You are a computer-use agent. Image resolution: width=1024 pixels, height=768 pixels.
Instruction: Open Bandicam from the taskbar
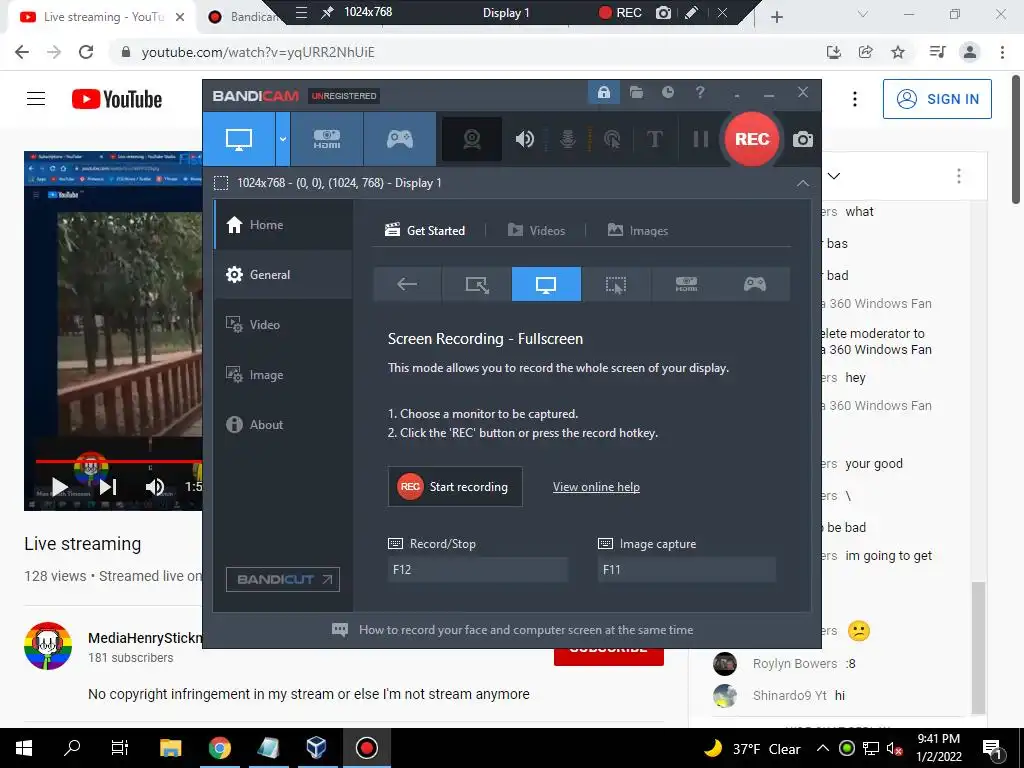[366, 748]
